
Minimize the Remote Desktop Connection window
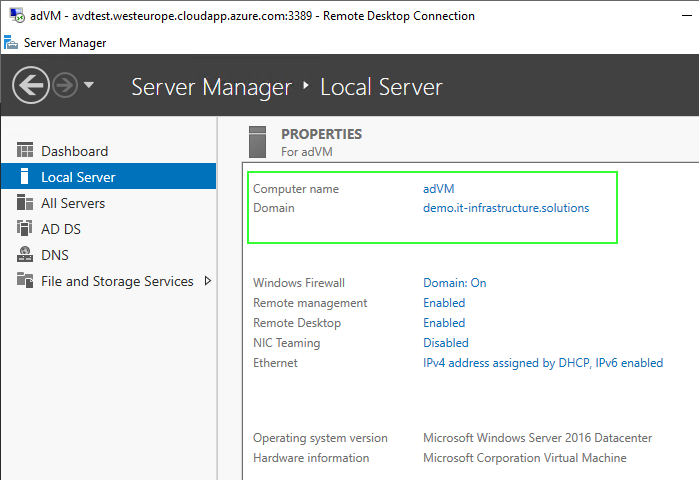click(687, 16)
